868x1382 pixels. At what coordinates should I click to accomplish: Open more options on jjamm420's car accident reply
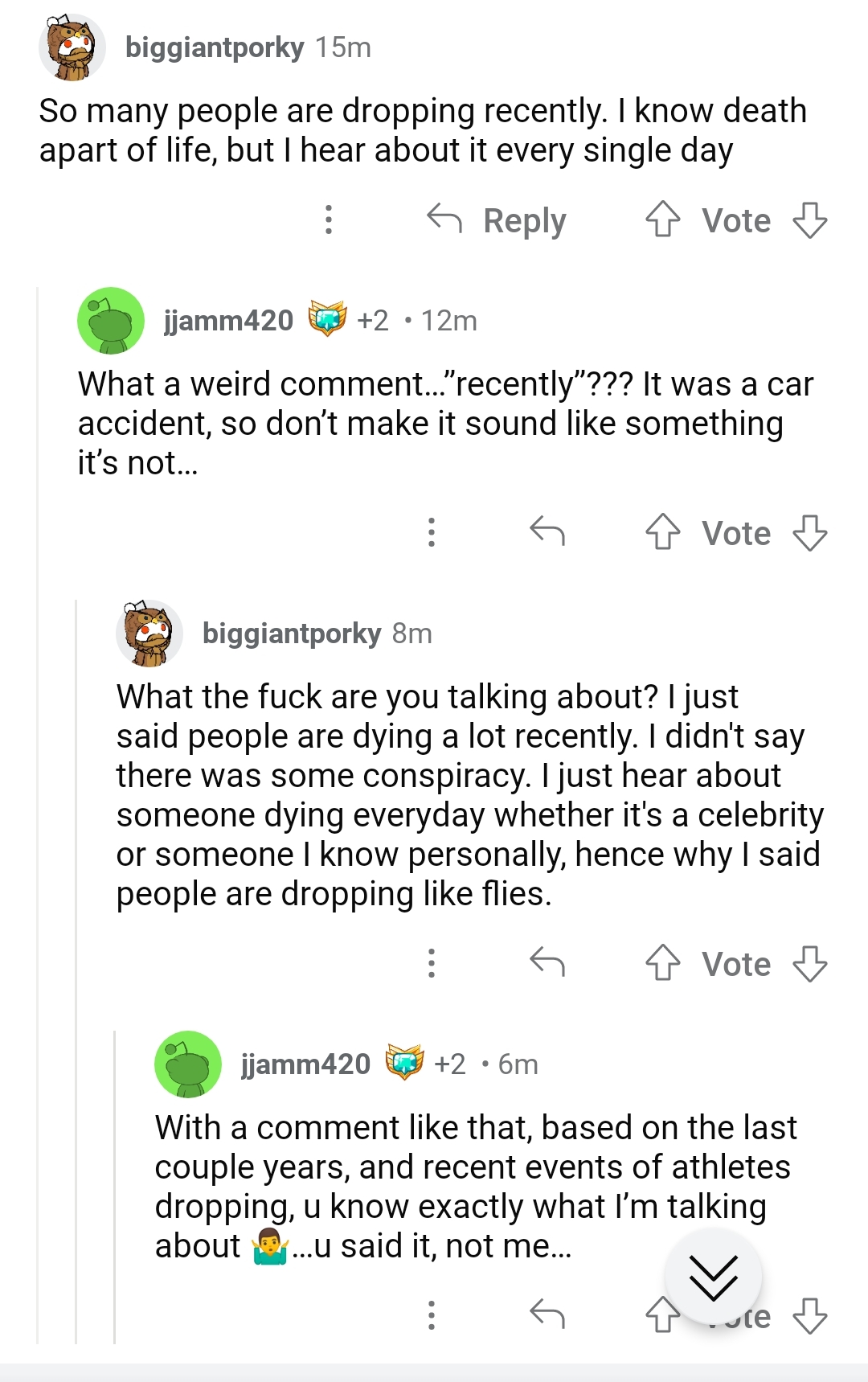[432, 532]
